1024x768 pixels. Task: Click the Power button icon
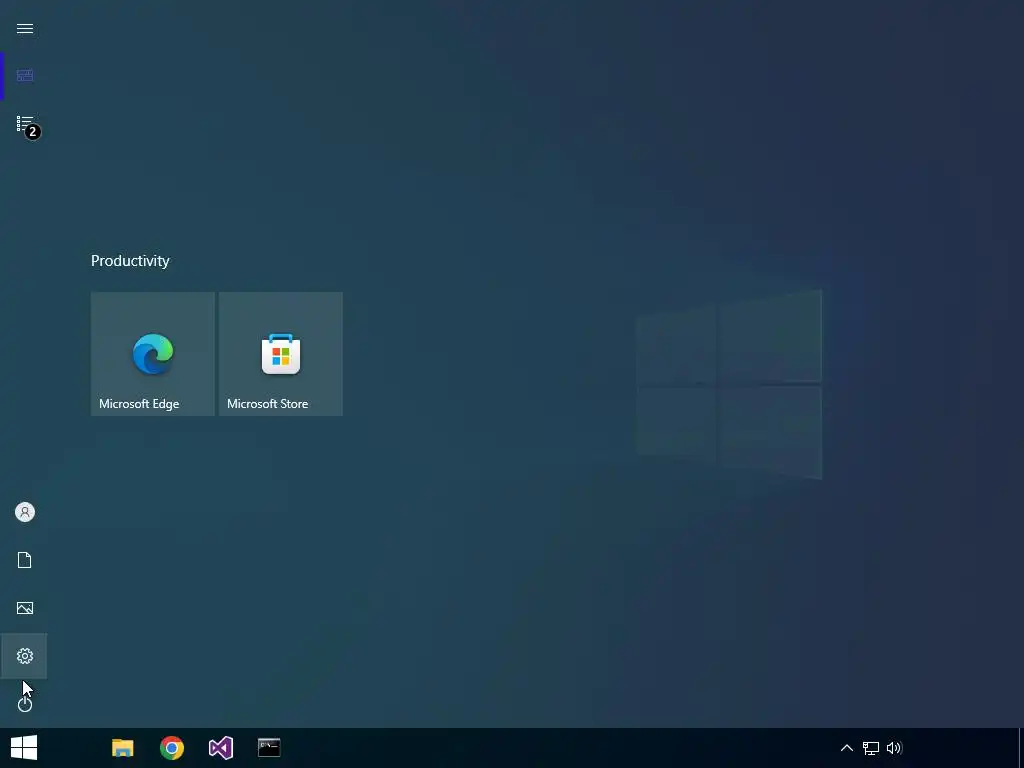[x=25, y=703]
